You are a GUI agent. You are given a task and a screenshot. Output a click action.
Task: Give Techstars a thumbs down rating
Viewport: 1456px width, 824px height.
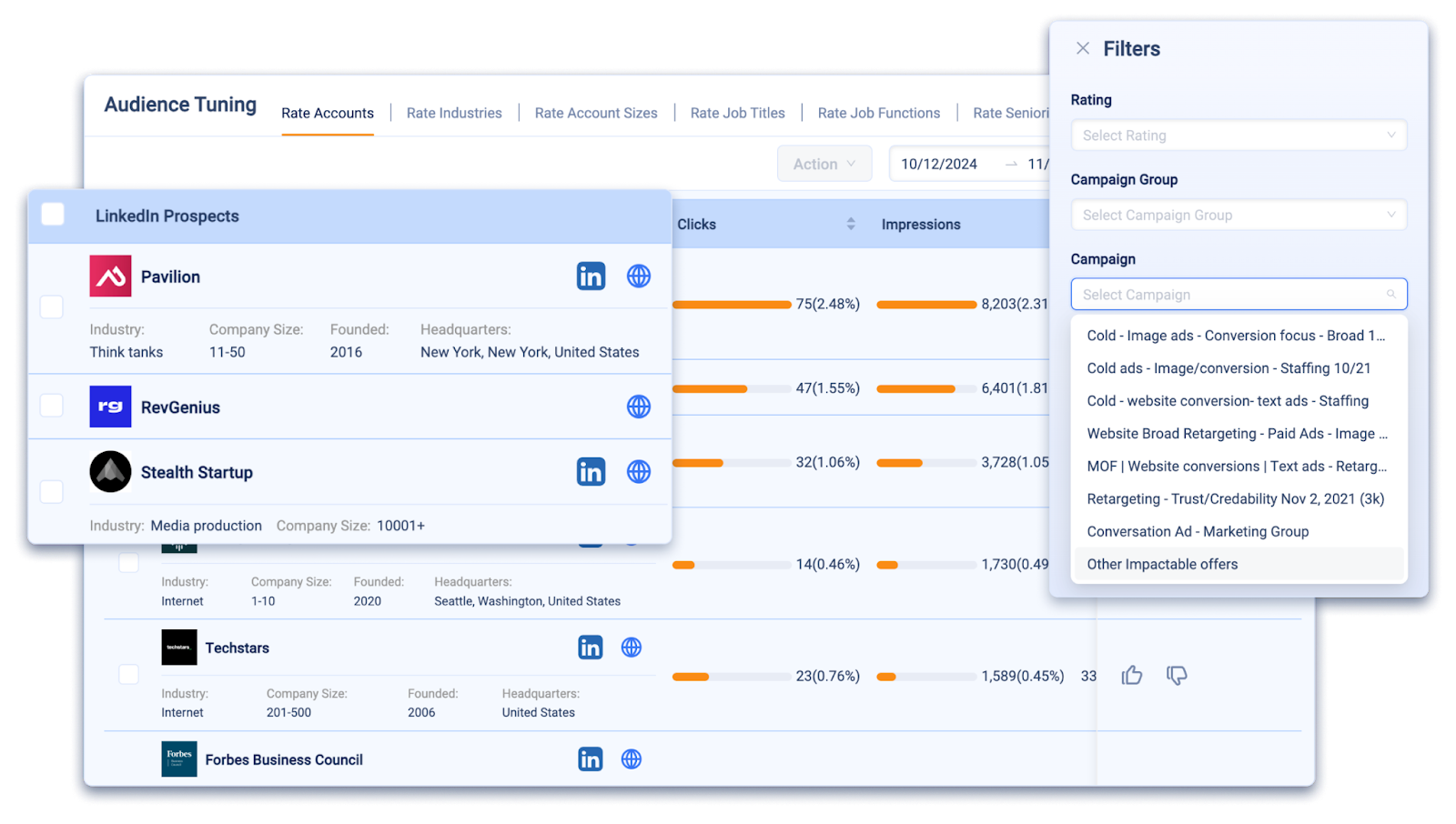click(1177, 676)
